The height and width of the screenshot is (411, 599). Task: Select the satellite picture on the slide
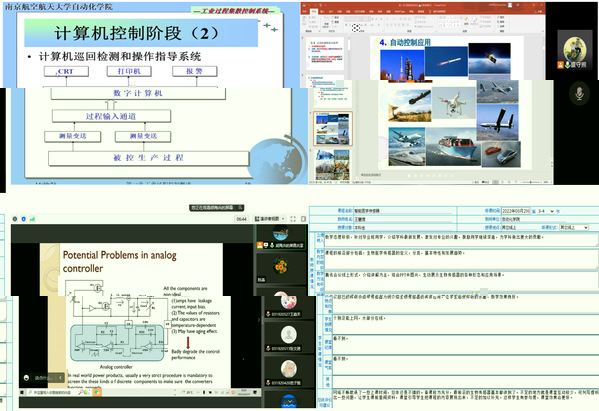(489, 58)
